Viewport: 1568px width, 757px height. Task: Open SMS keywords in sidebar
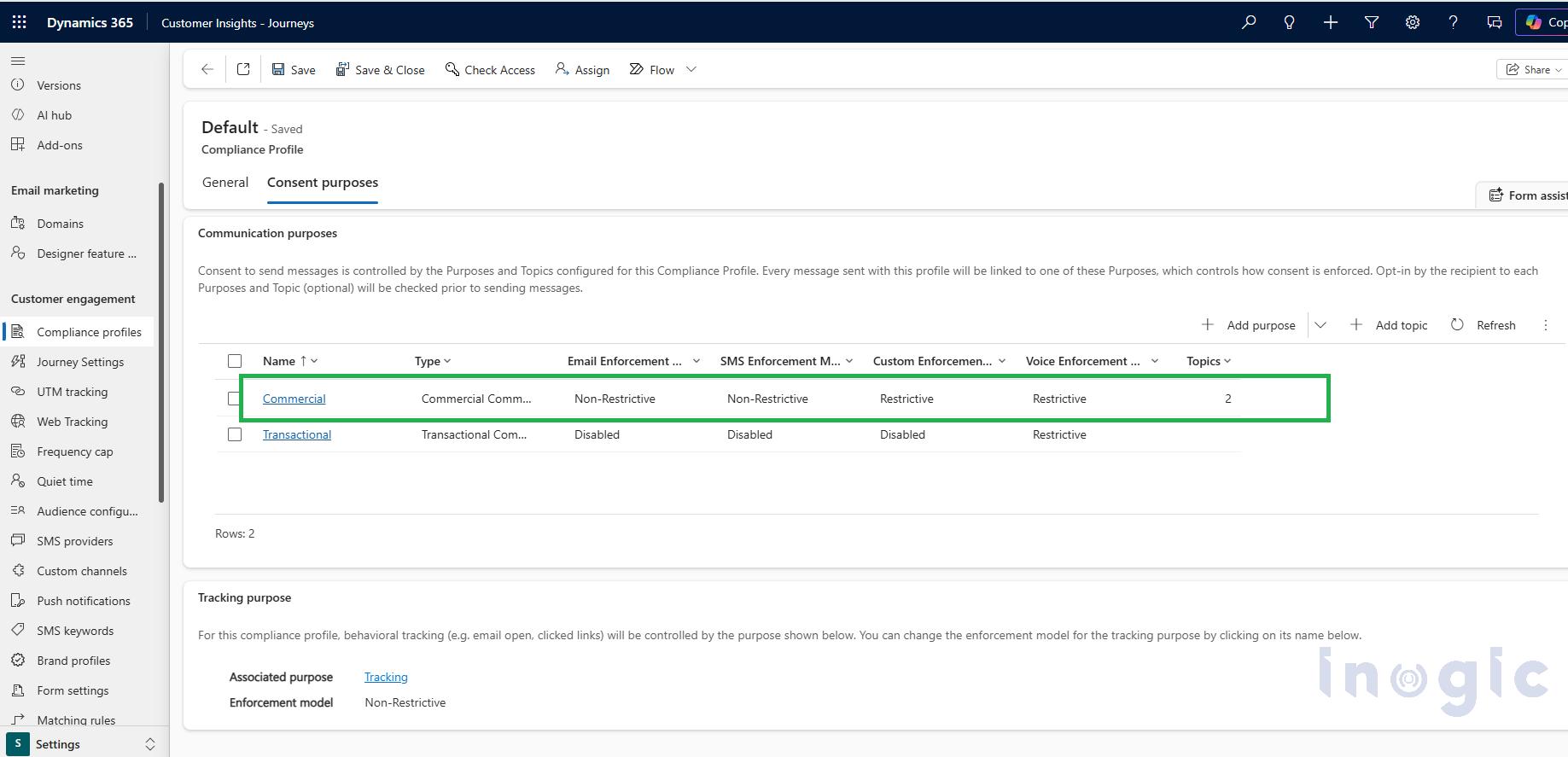[x=75, y=631]
